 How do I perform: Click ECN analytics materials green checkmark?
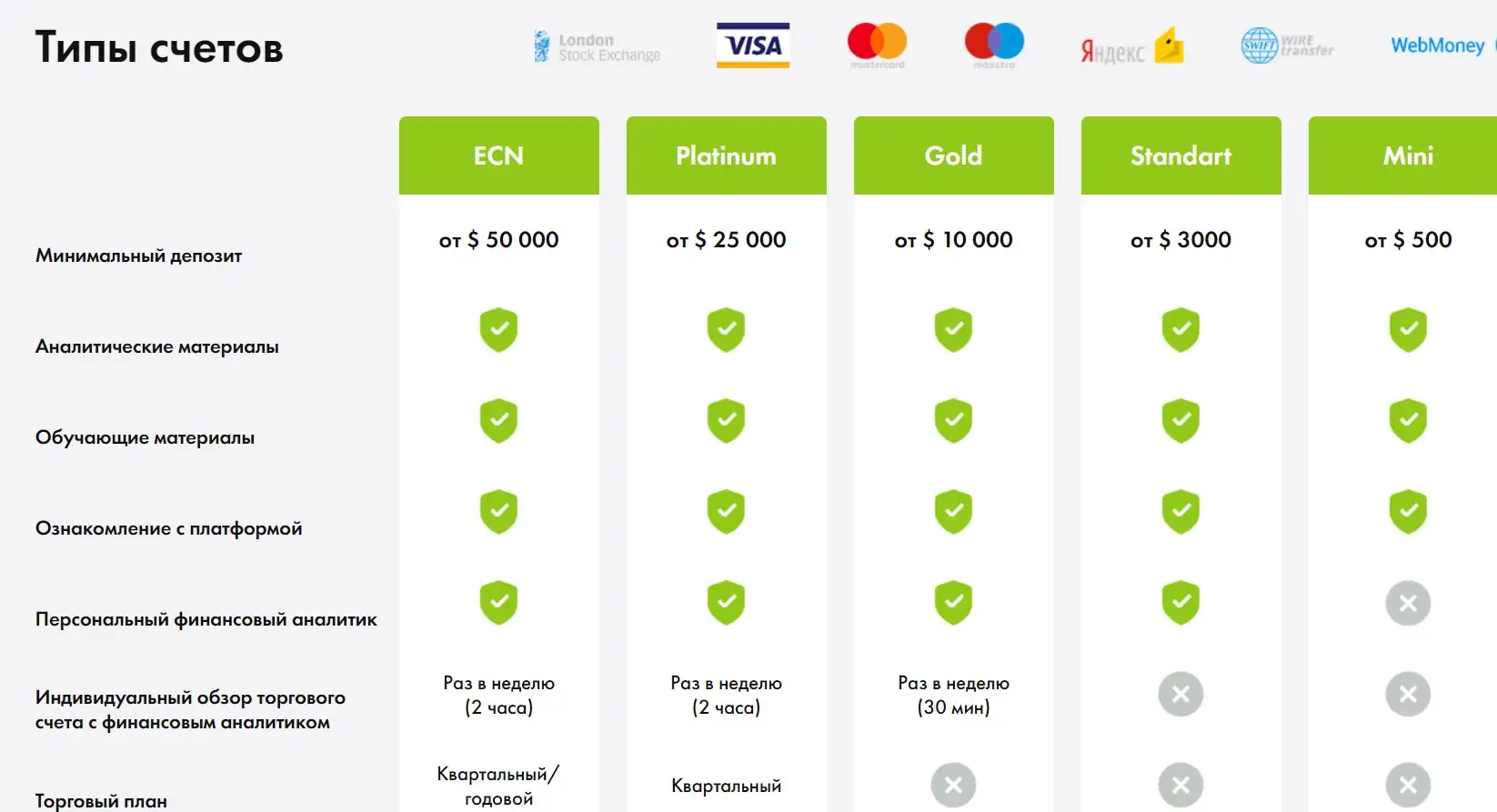pos(498,330)
